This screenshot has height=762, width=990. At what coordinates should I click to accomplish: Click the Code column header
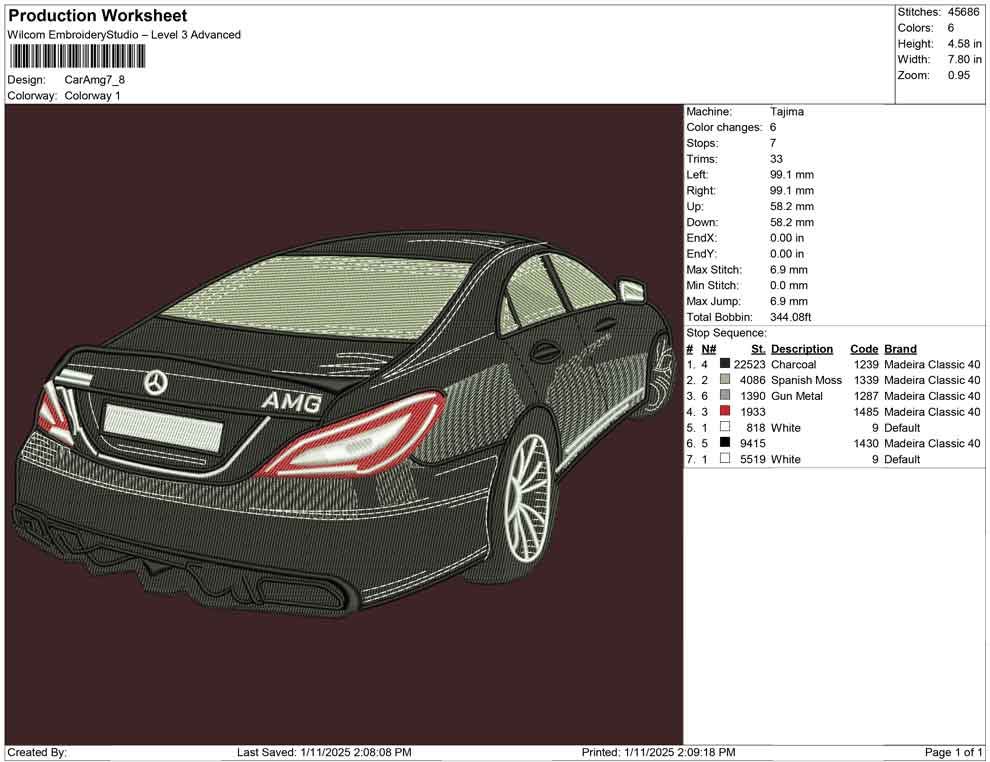(864, 348)
